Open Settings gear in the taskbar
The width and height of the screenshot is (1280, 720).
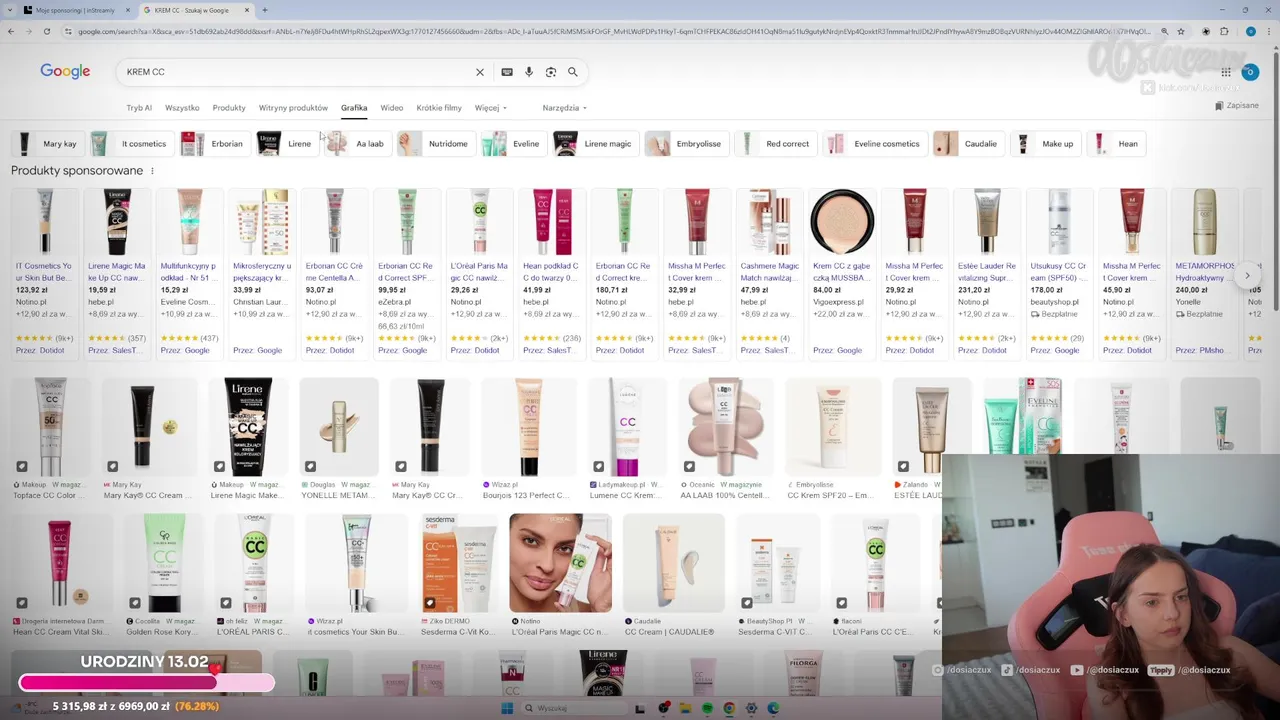click(x=751, y=708)
